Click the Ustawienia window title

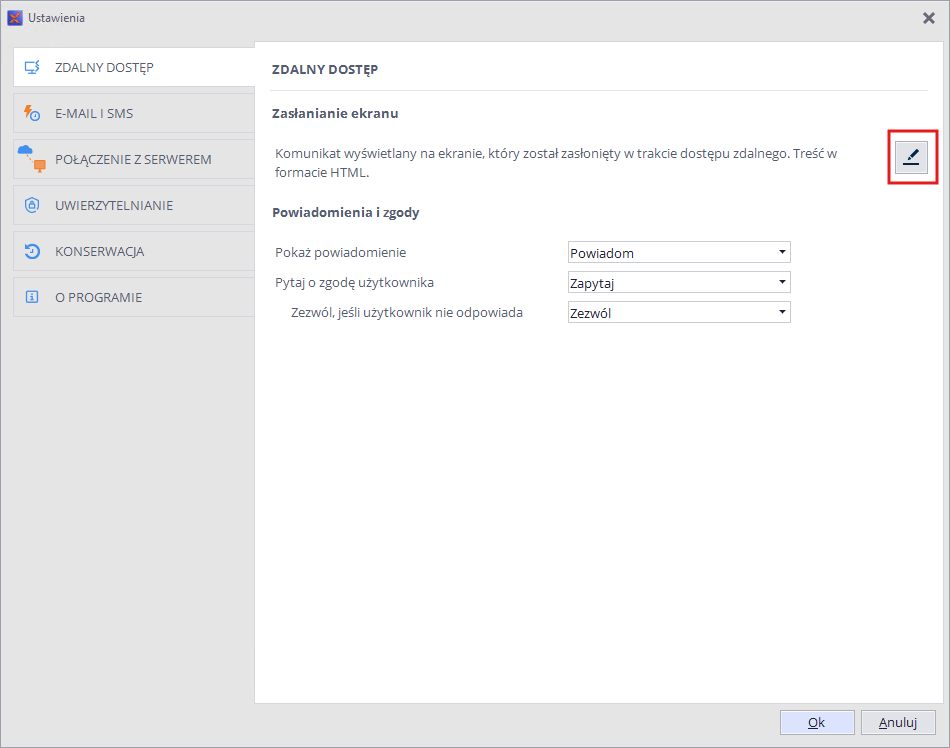56,18
